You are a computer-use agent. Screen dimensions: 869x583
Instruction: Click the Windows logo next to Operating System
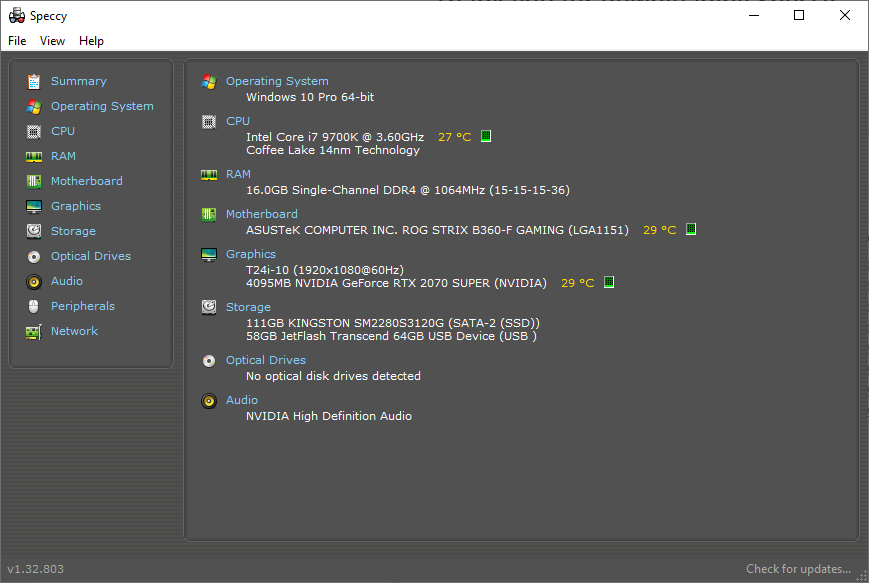(x=209, y=83)
